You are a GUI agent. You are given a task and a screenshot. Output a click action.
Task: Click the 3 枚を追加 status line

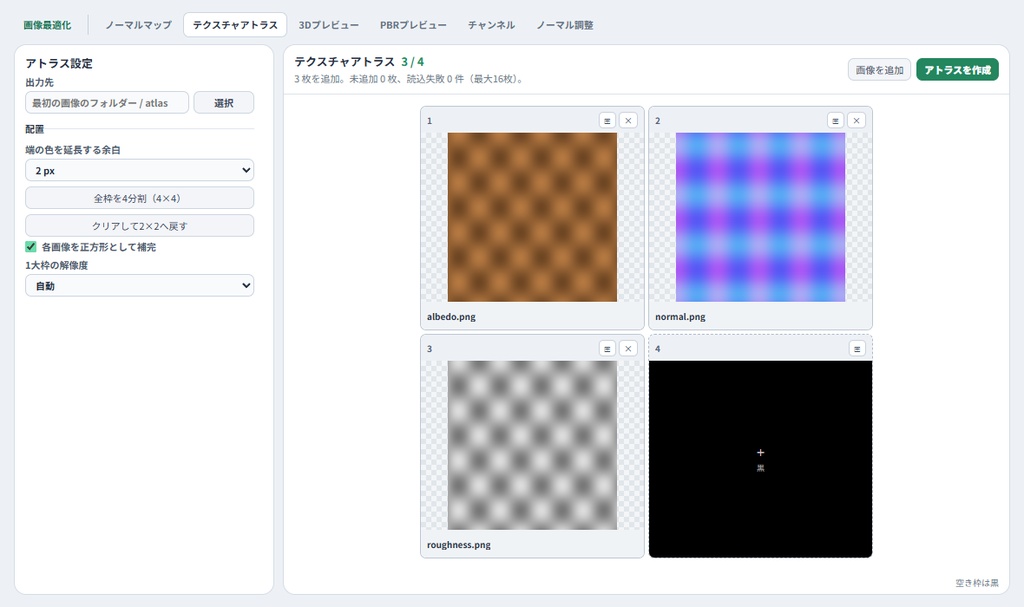(409, 79)
